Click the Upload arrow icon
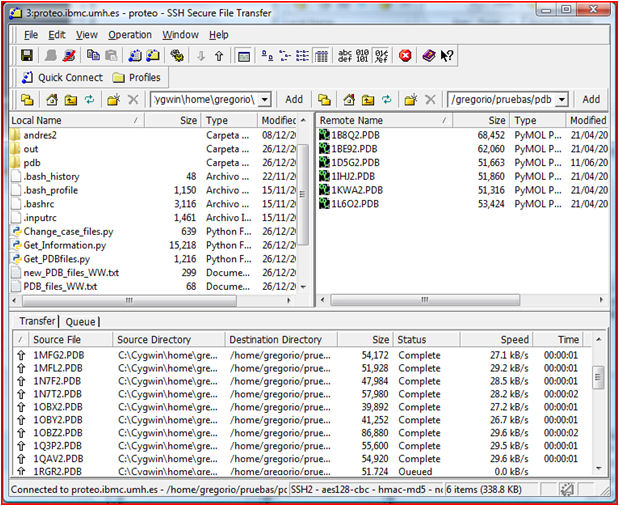619x506 pixels. [219, 56]
